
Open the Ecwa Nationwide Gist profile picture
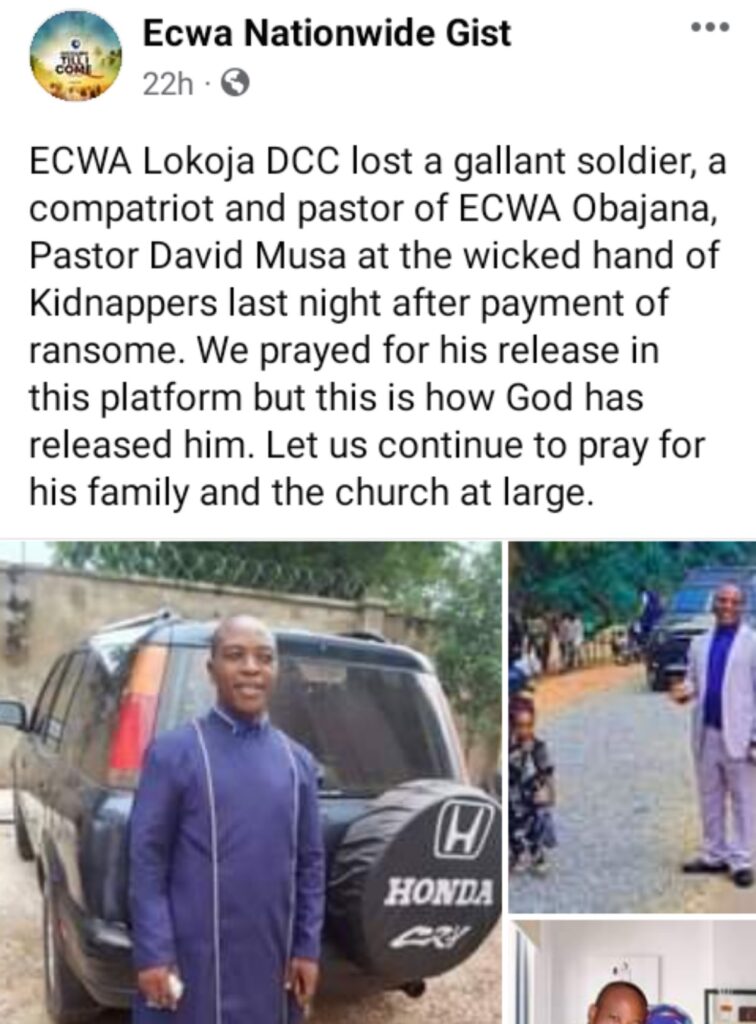[76, 57]
